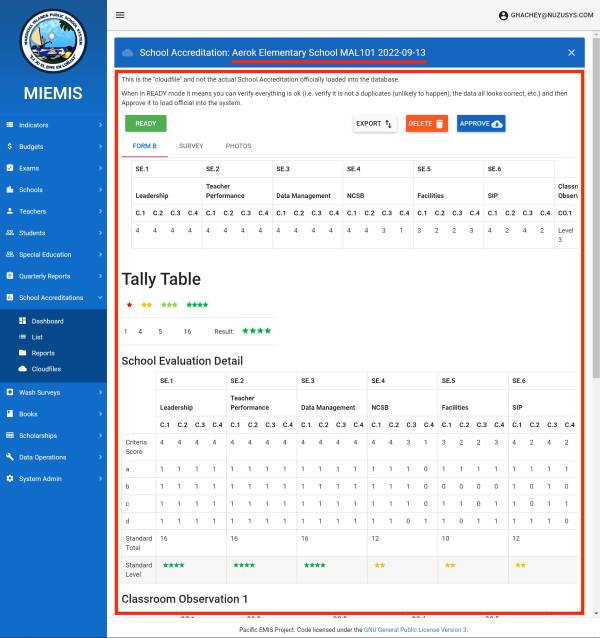
Task: Click the Indicators sidebar icon
Action: coord(10,125)
